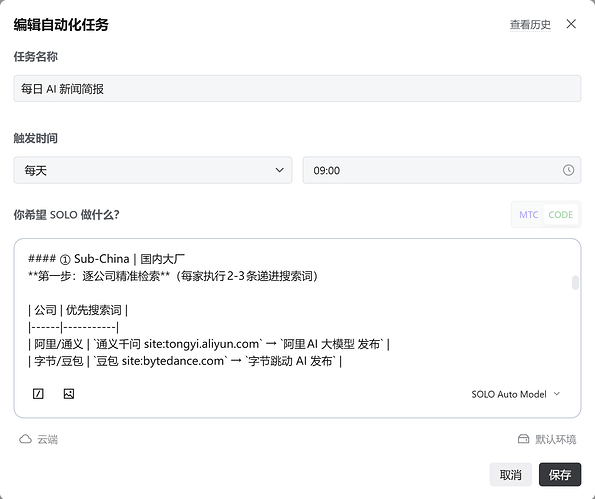The image size is (595, 499).
Task: Click the 取消 cancel button
Action: click(x=510, y=474)
